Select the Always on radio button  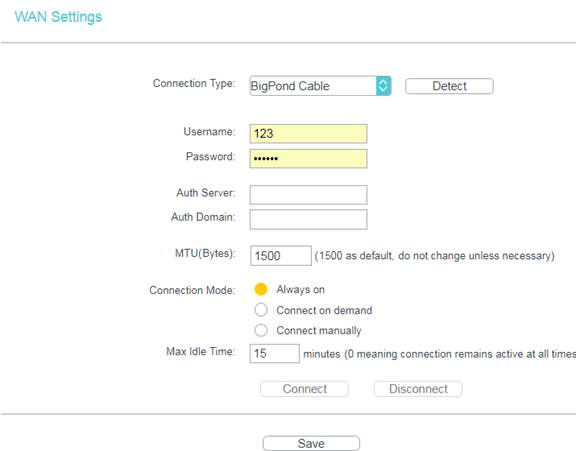[x=261, y=289]
